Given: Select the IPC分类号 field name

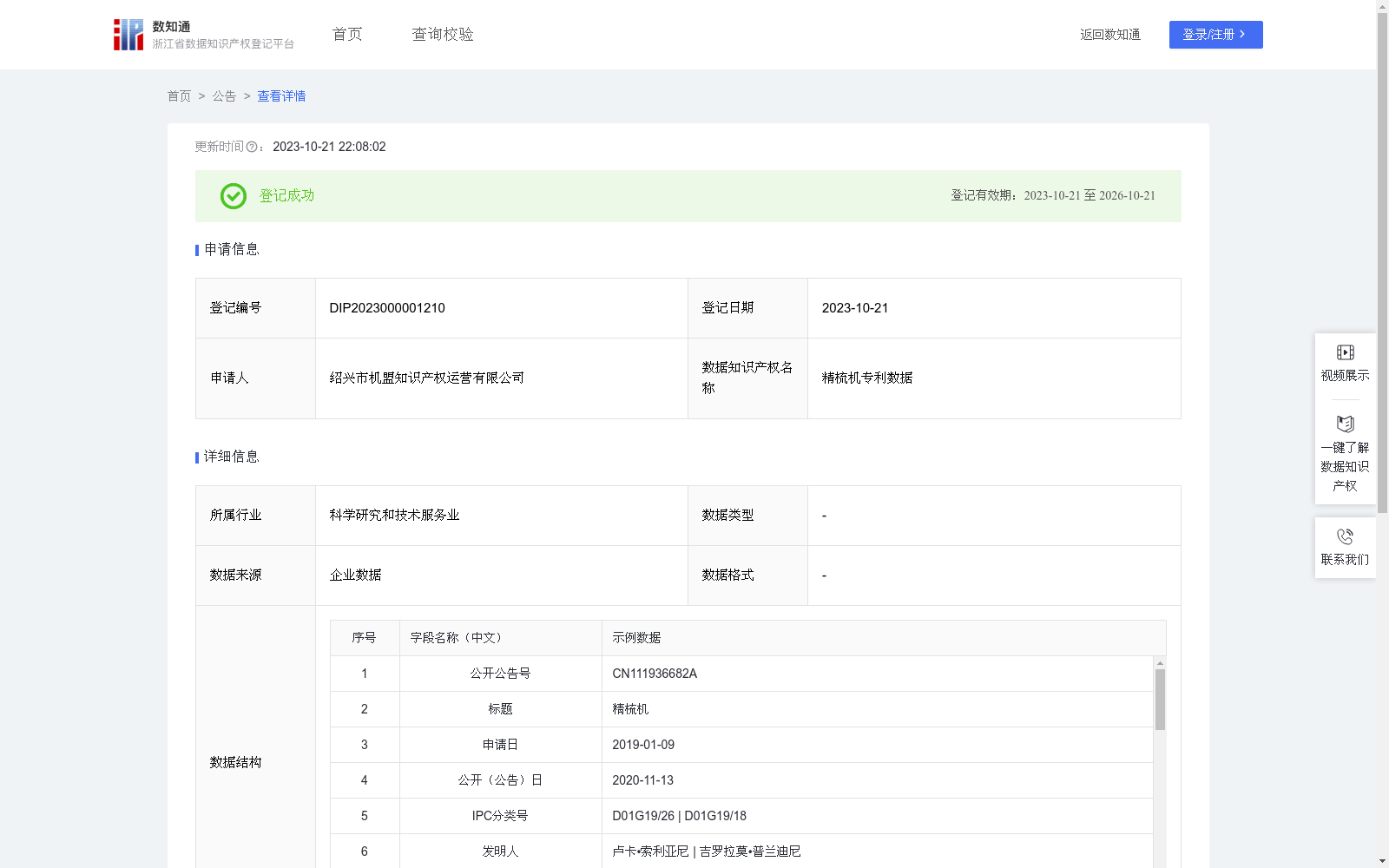Looking at the screenshot, I should click(x=500, y=816).
